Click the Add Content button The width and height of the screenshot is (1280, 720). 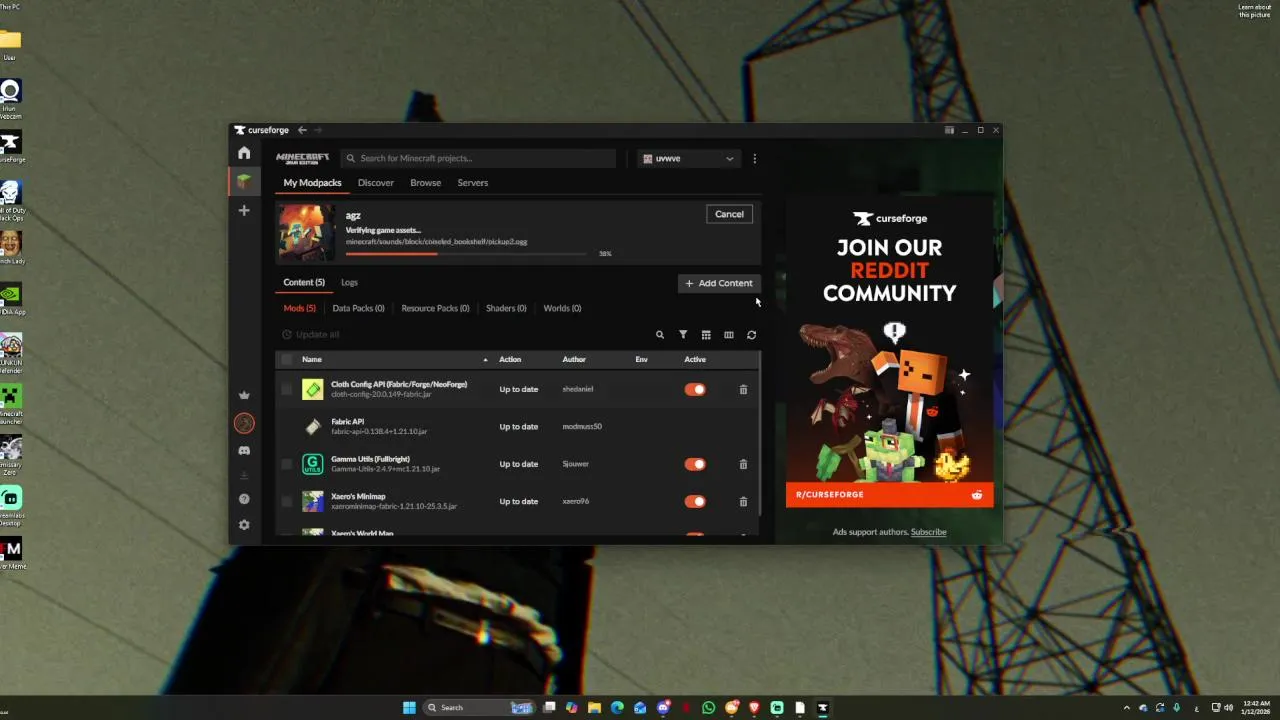click(x=719, y=283)
